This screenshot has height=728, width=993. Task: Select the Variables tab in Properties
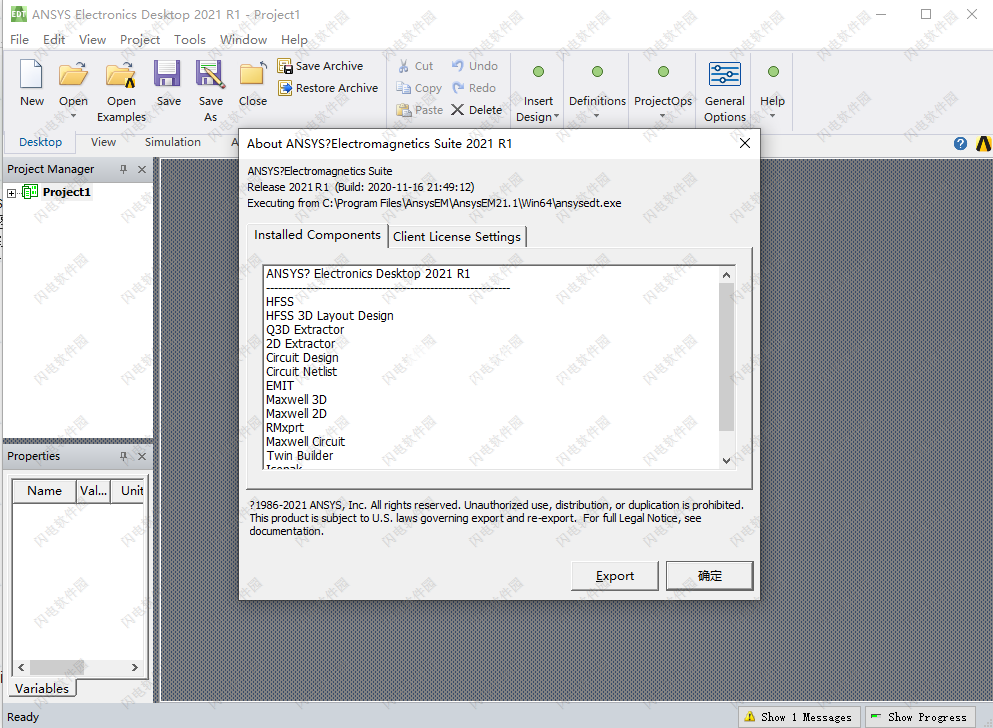(42, 688)
